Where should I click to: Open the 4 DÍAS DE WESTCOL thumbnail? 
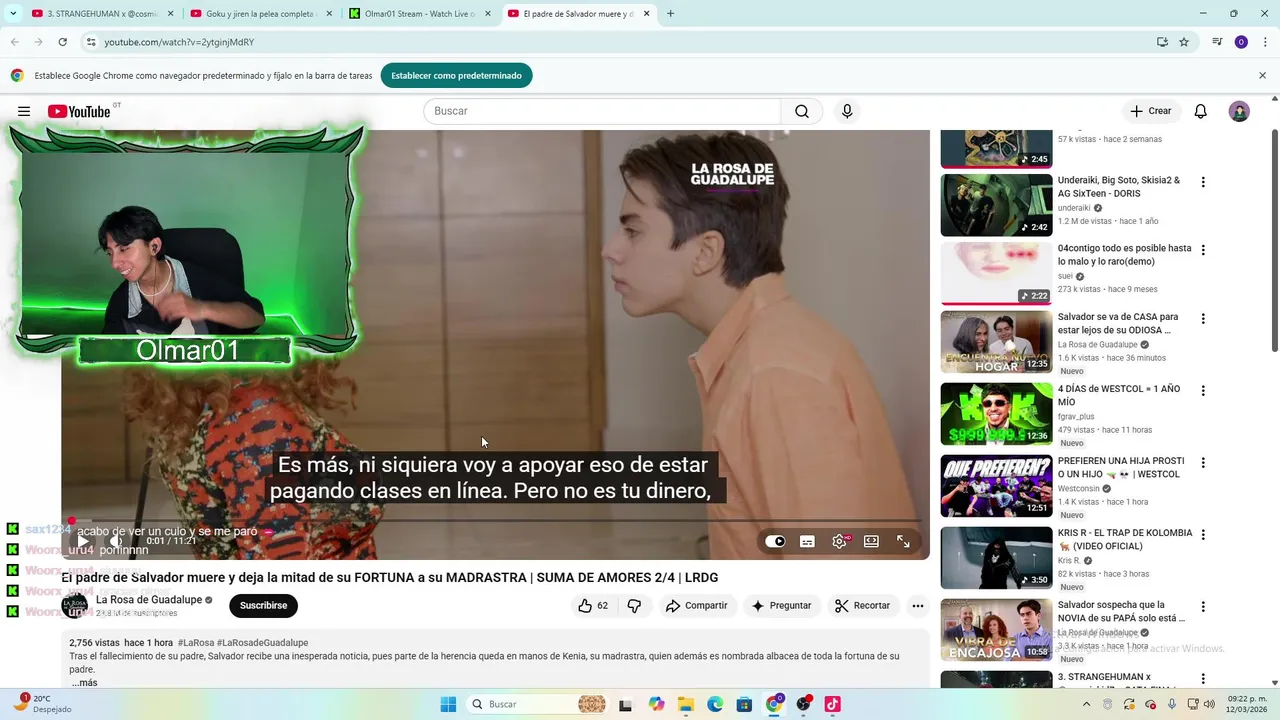(x=996, y=414)
